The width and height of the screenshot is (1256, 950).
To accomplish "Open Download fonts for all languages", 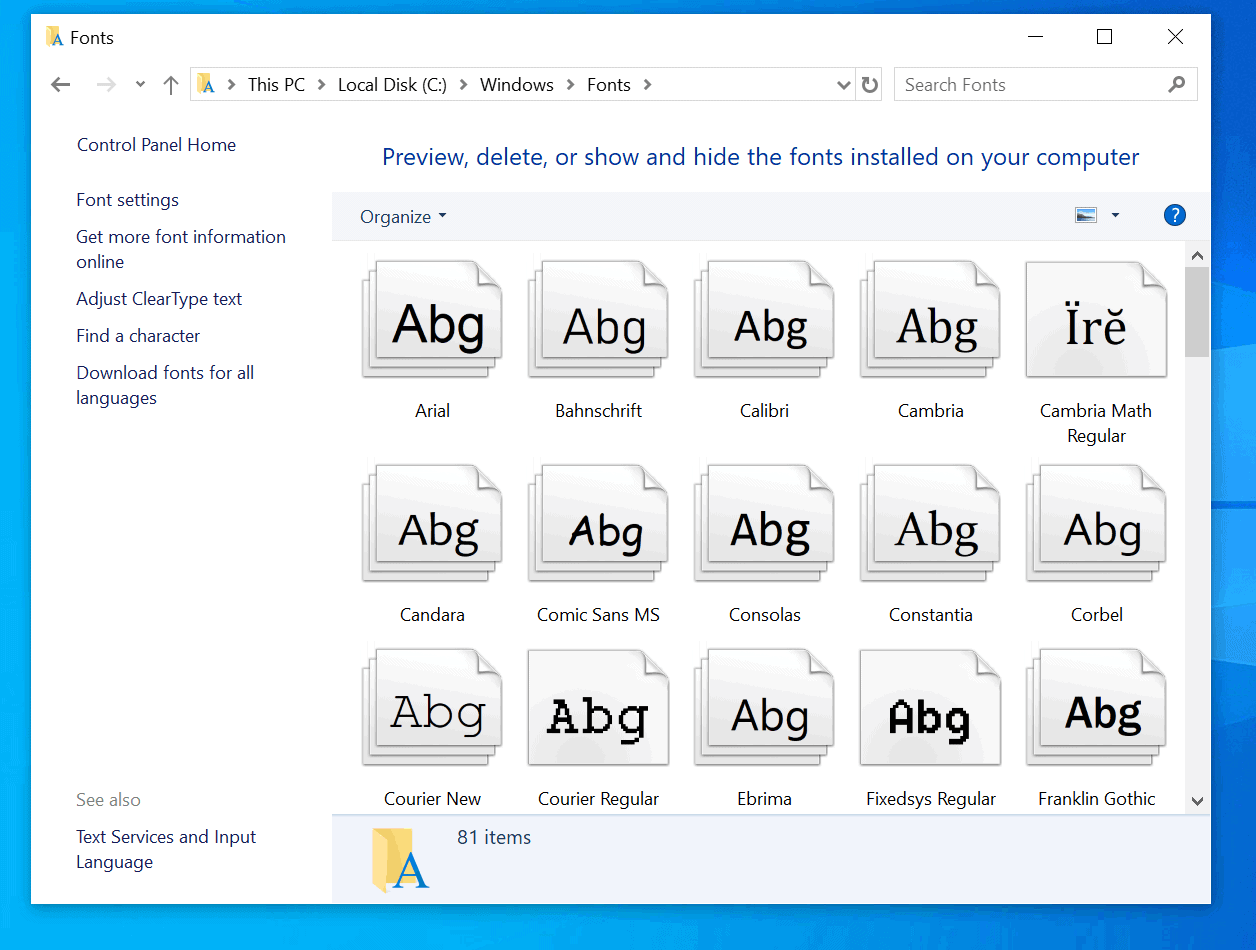I will tap(165, 385).
